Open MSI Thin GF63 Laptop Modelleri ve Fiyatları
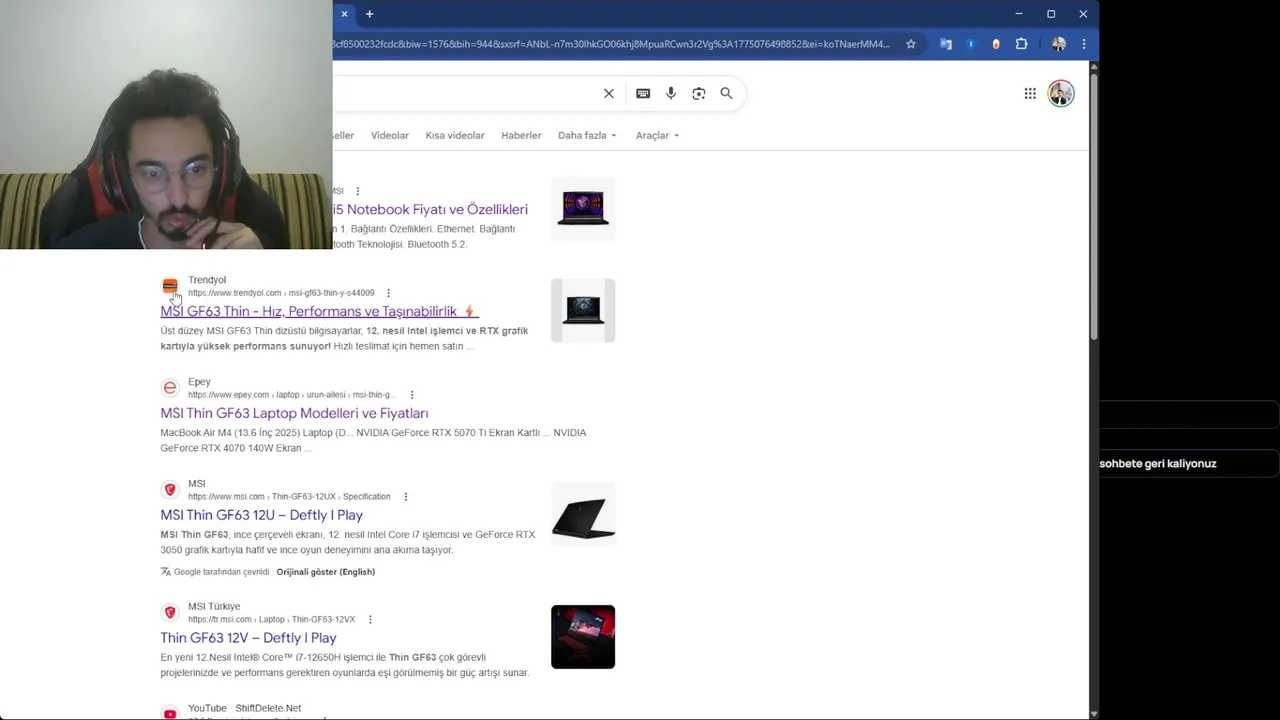1280x720 pixels. coord(294,413)
